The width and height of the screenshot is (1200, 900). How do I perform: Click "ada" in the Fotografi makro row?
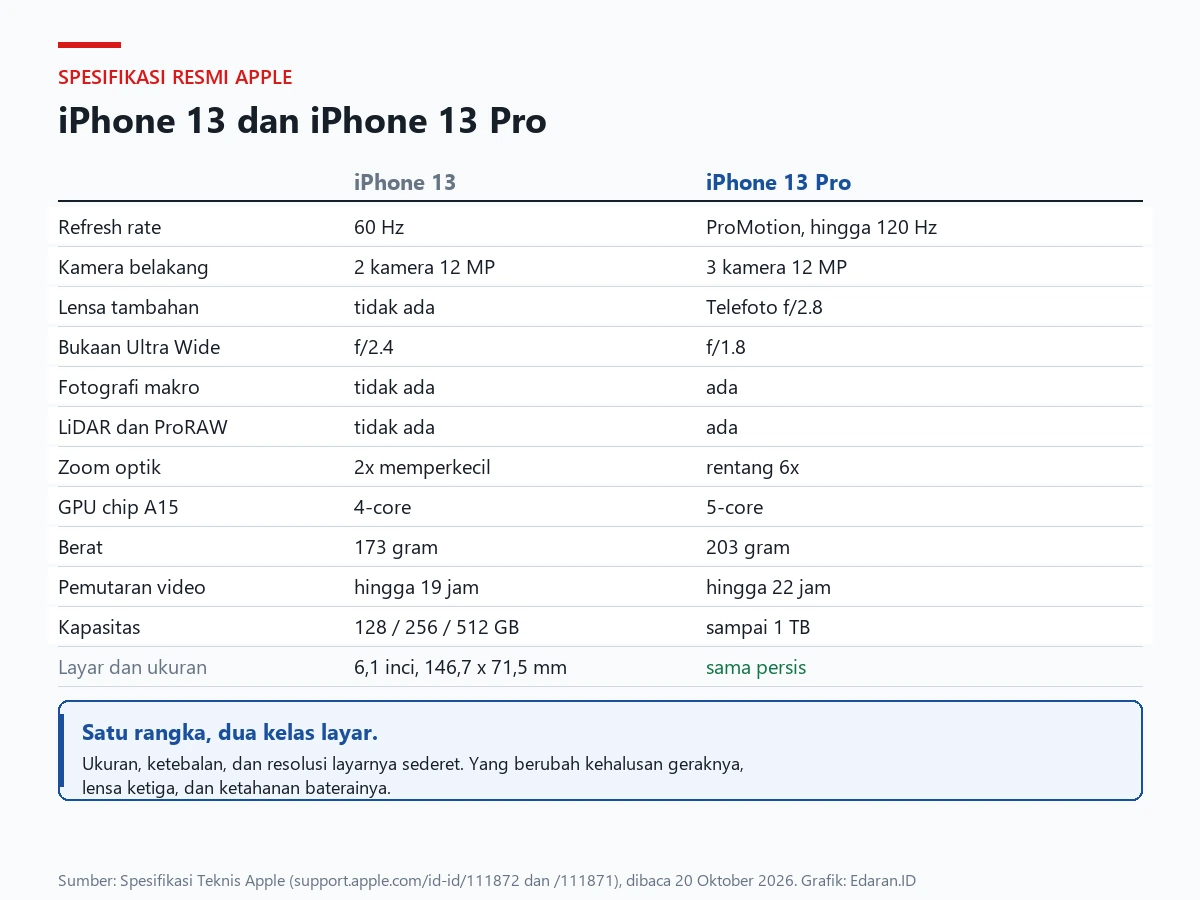pos(722,387)
